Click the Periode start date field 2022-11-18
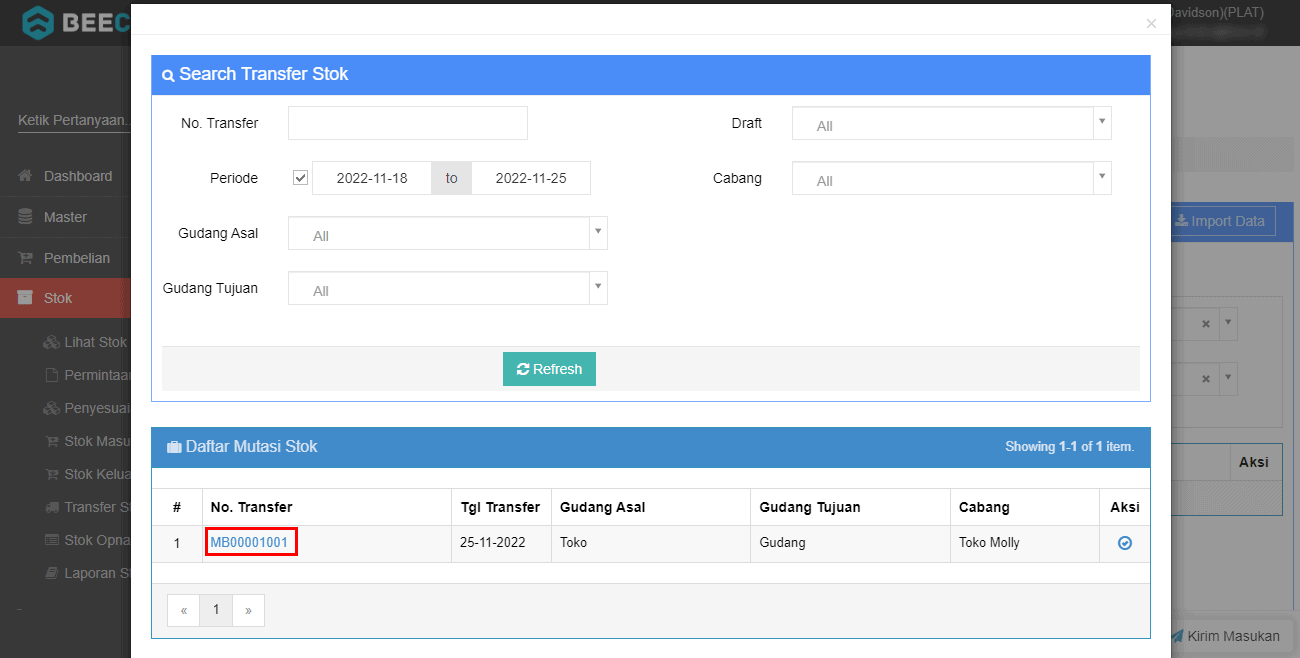This screenshot has height=658, width=1300. click(372, 178)
